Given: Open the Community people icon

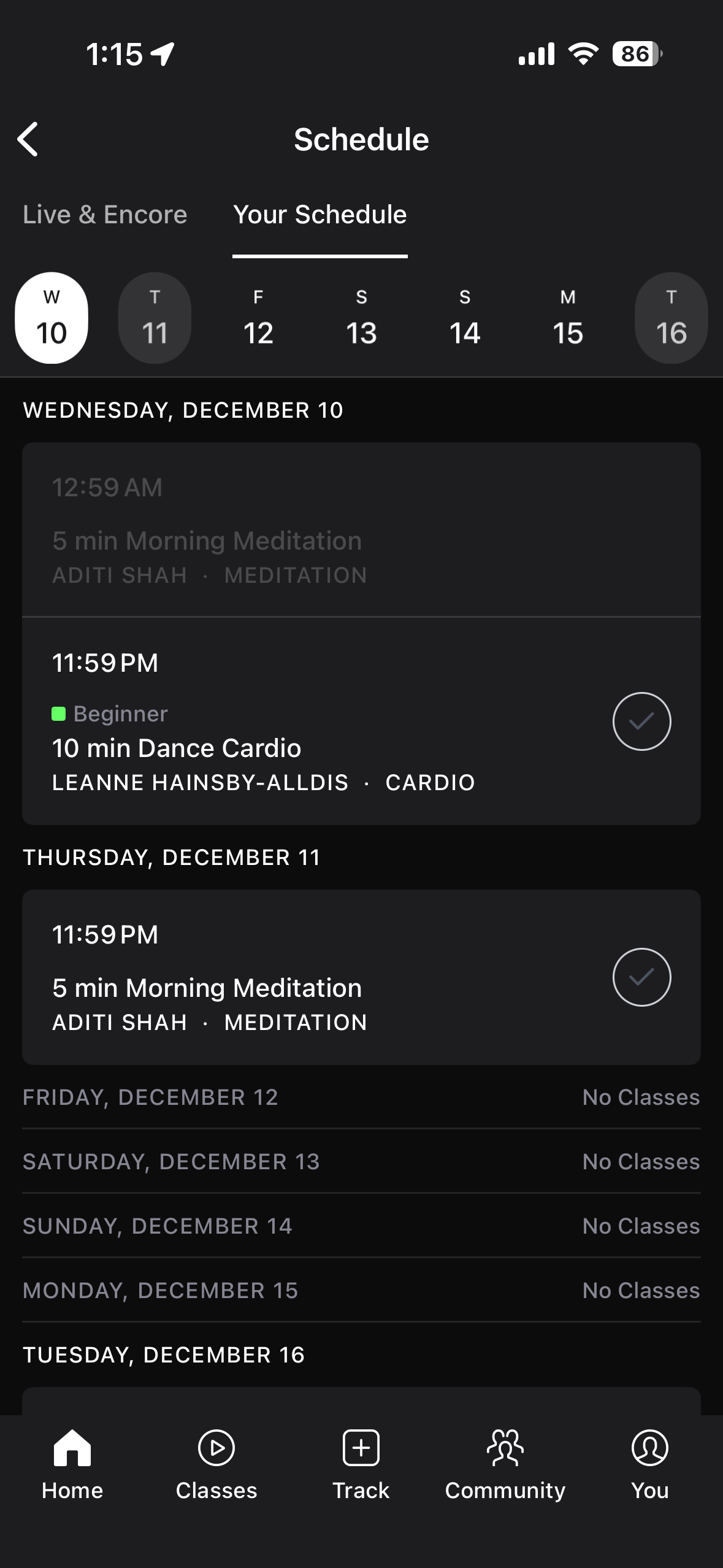Looking at the screenshot, I should point(505,1448).
